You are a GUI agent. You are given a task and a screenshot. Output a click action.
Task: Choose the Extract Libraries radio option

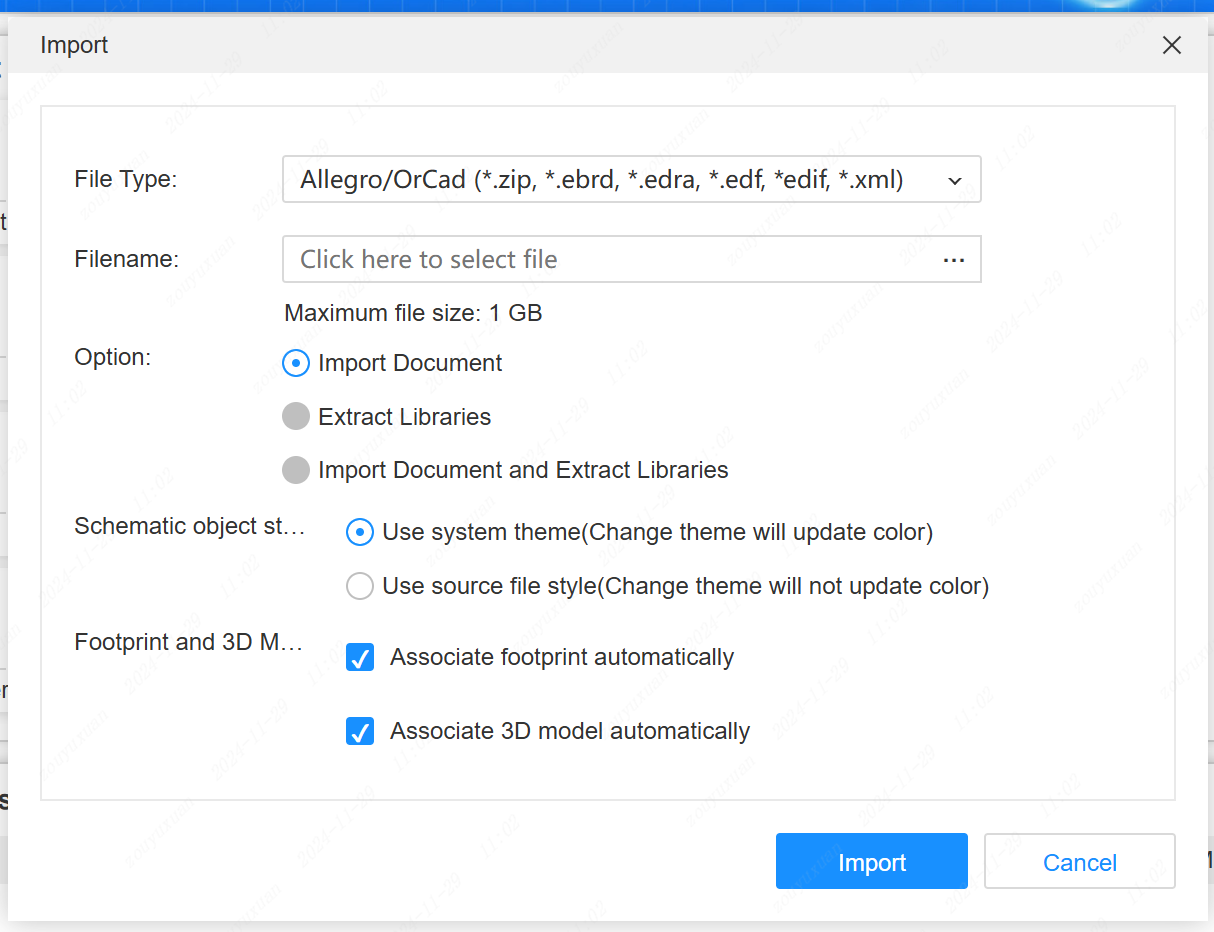296,417
